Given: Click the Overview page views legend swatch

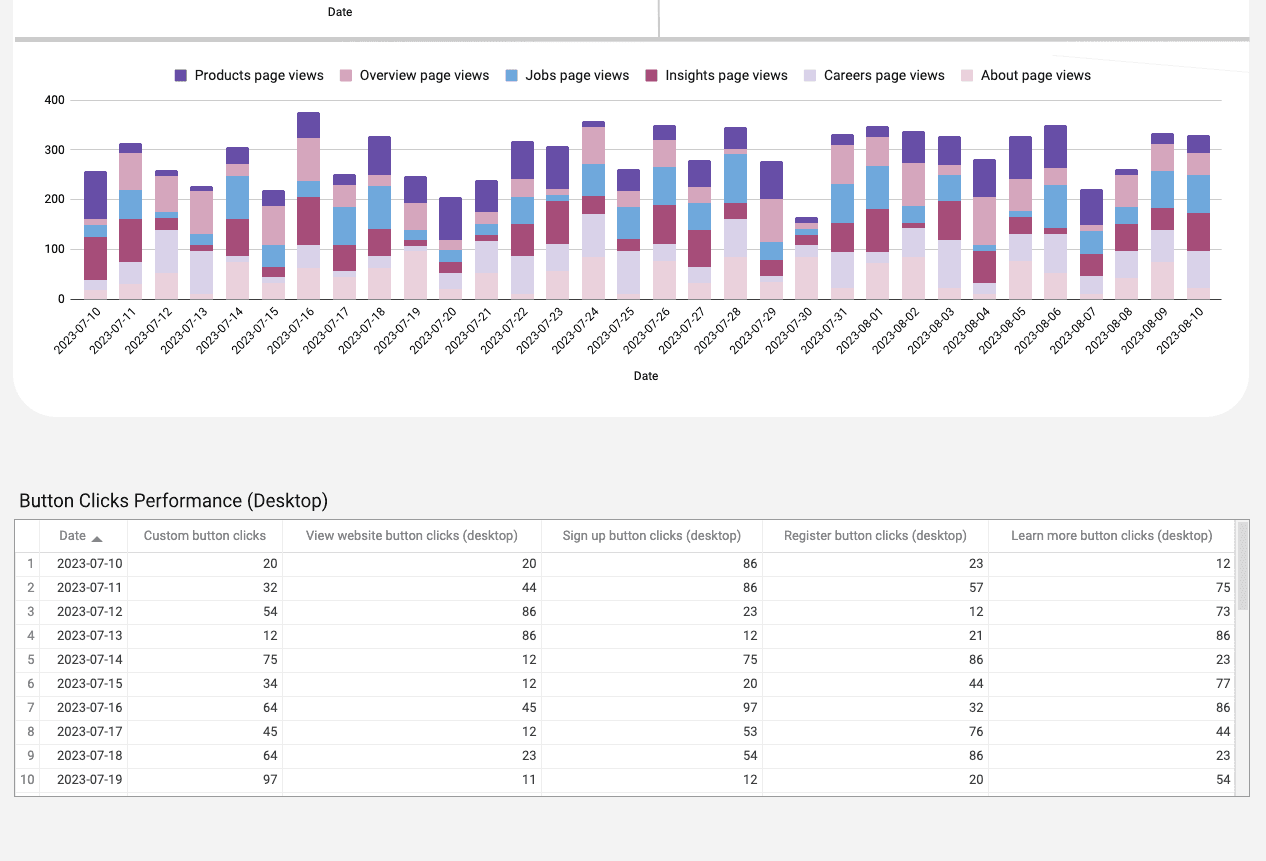Looking at the screenshot, I should [x=346, y=76].
